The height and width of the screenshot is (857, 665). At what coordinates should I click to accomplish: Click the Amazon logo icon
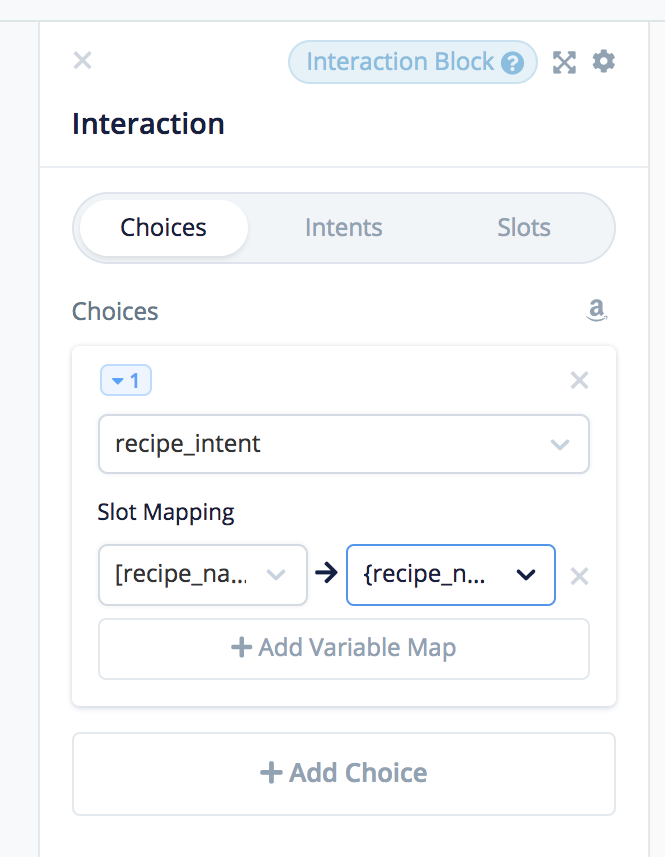point(597,312)
